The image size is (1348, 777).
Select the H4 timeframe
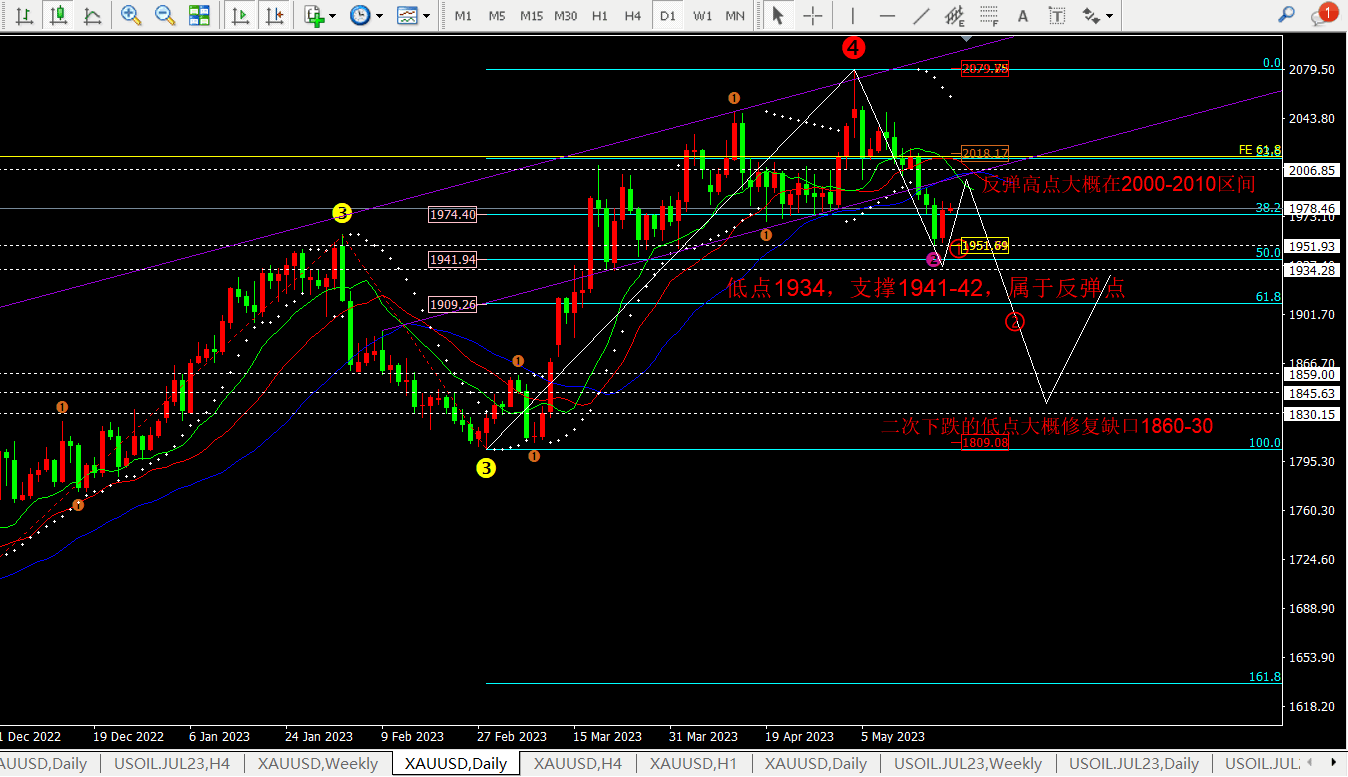(633, 16)
